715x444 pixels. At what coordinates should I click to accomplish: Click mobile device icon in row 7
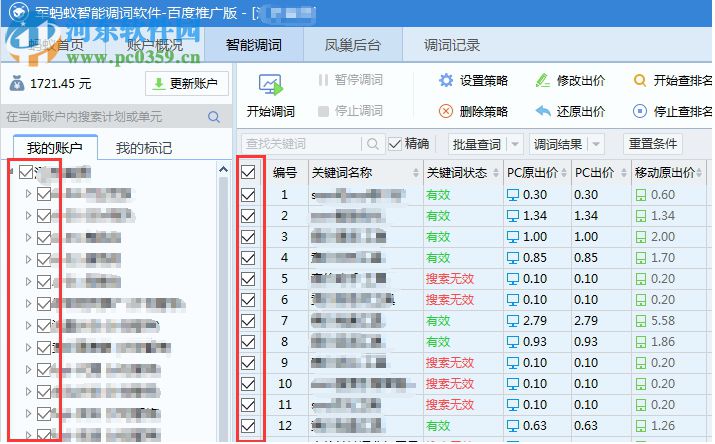(641, 321)
